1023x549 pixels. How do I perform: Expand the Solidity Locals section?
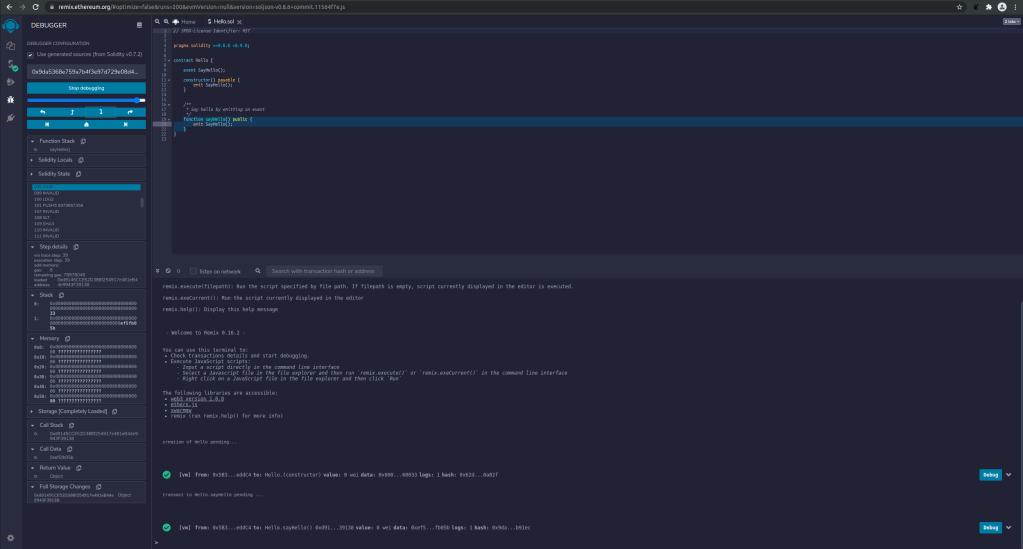[55, 160]
